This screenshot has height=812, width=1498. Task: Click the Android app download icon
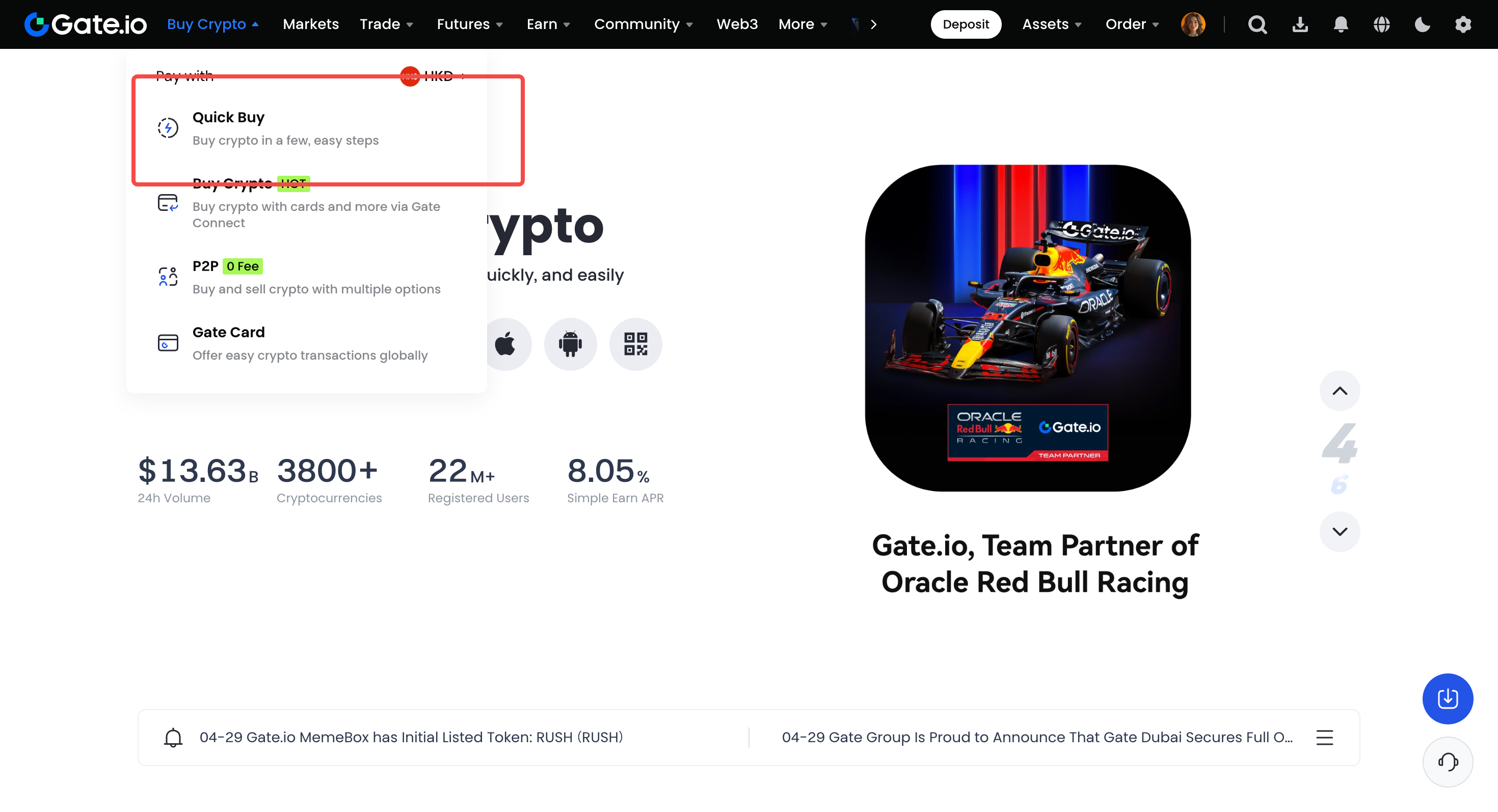pyautogui.click(x=570, y=344)
